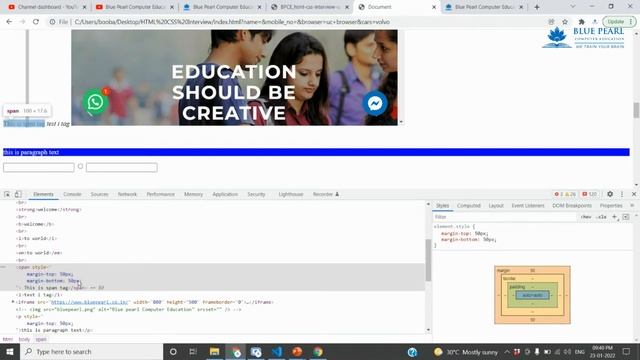Open the Windows Start menu
Screen dimensions: 640x360
(10, 351)
